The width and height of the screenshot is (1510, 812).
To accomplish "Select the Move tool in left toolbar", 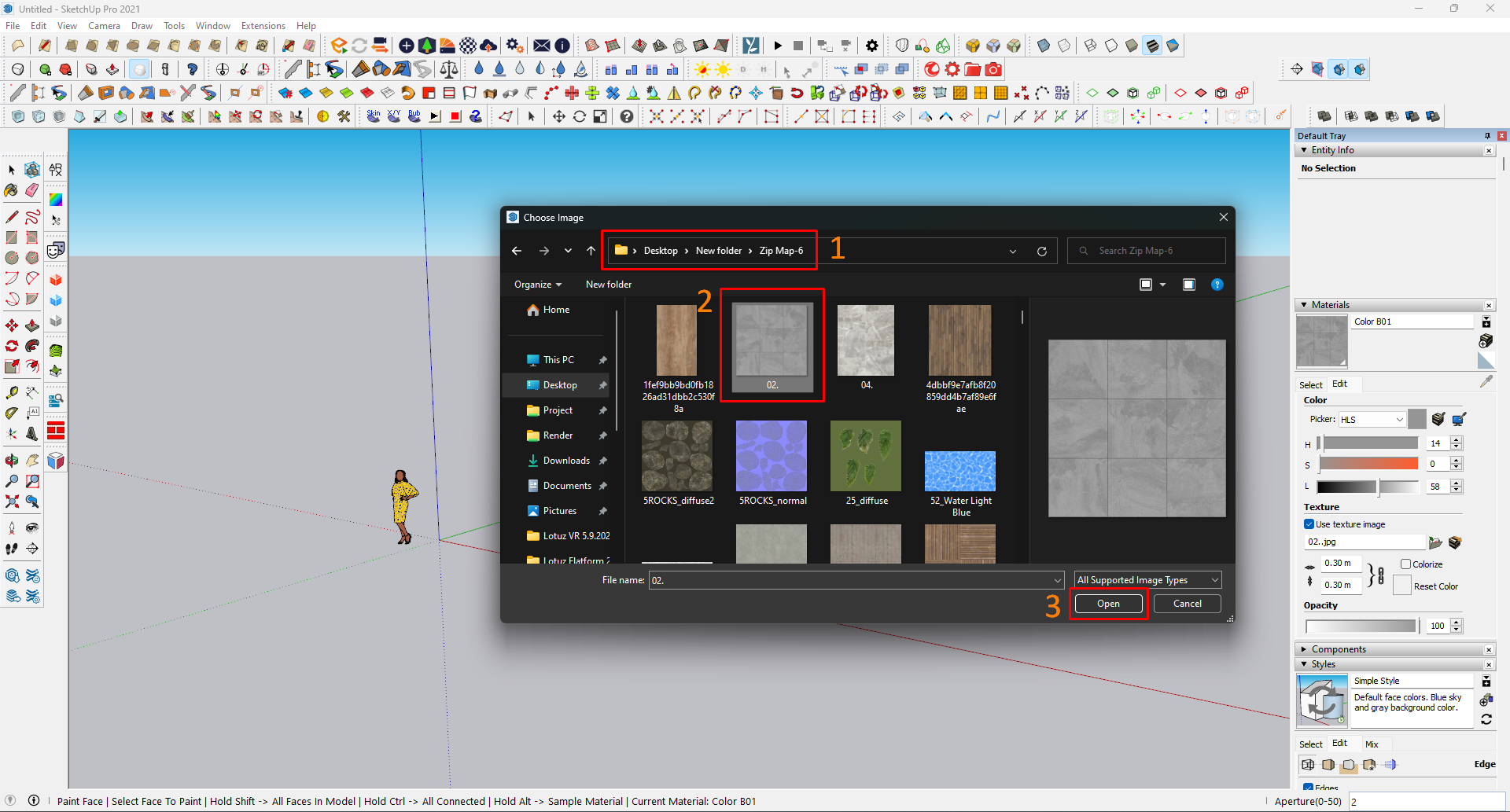I will point(12,325).
